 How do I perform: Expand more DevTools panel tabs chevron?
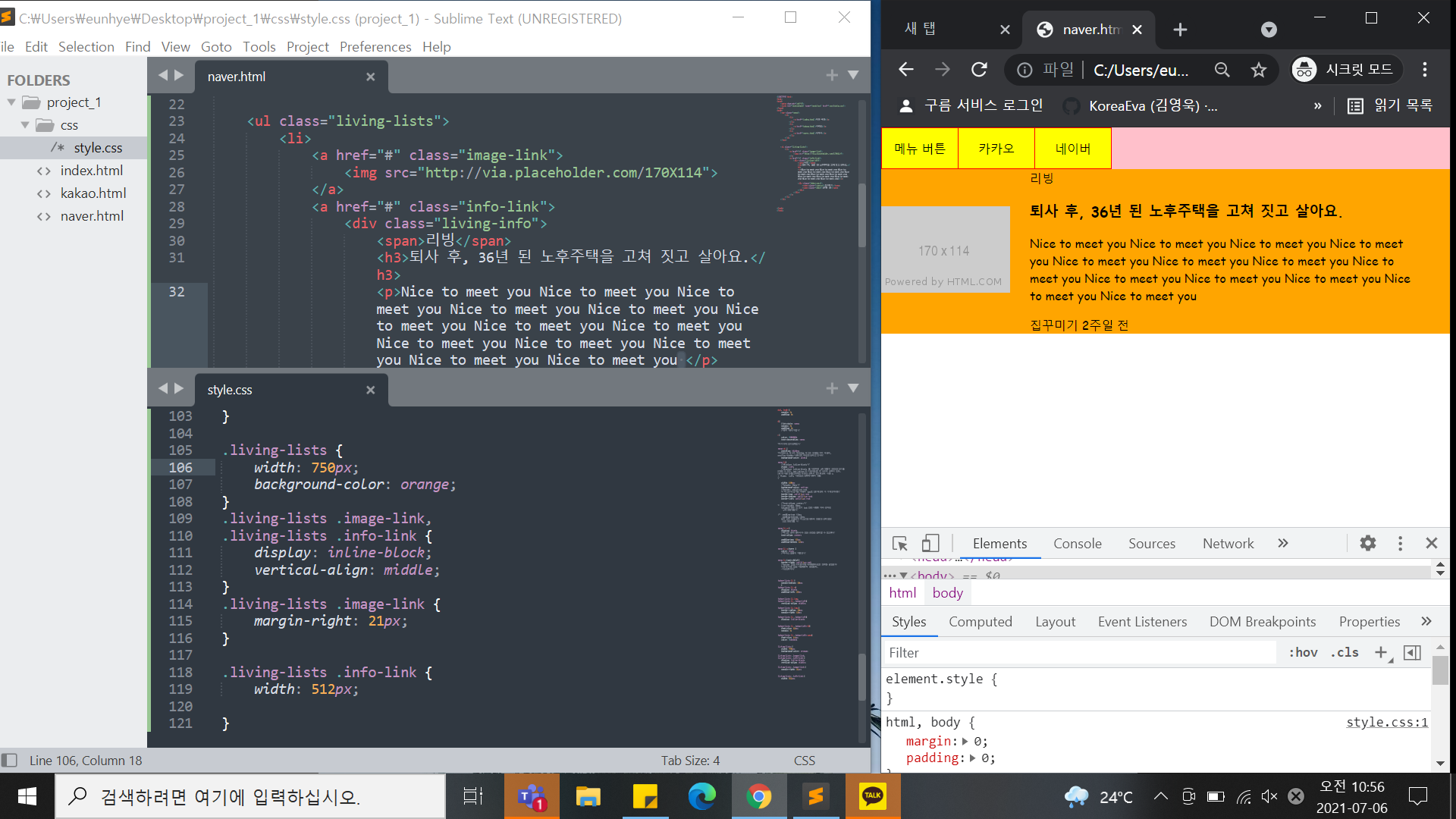(x=1282, y=543)
